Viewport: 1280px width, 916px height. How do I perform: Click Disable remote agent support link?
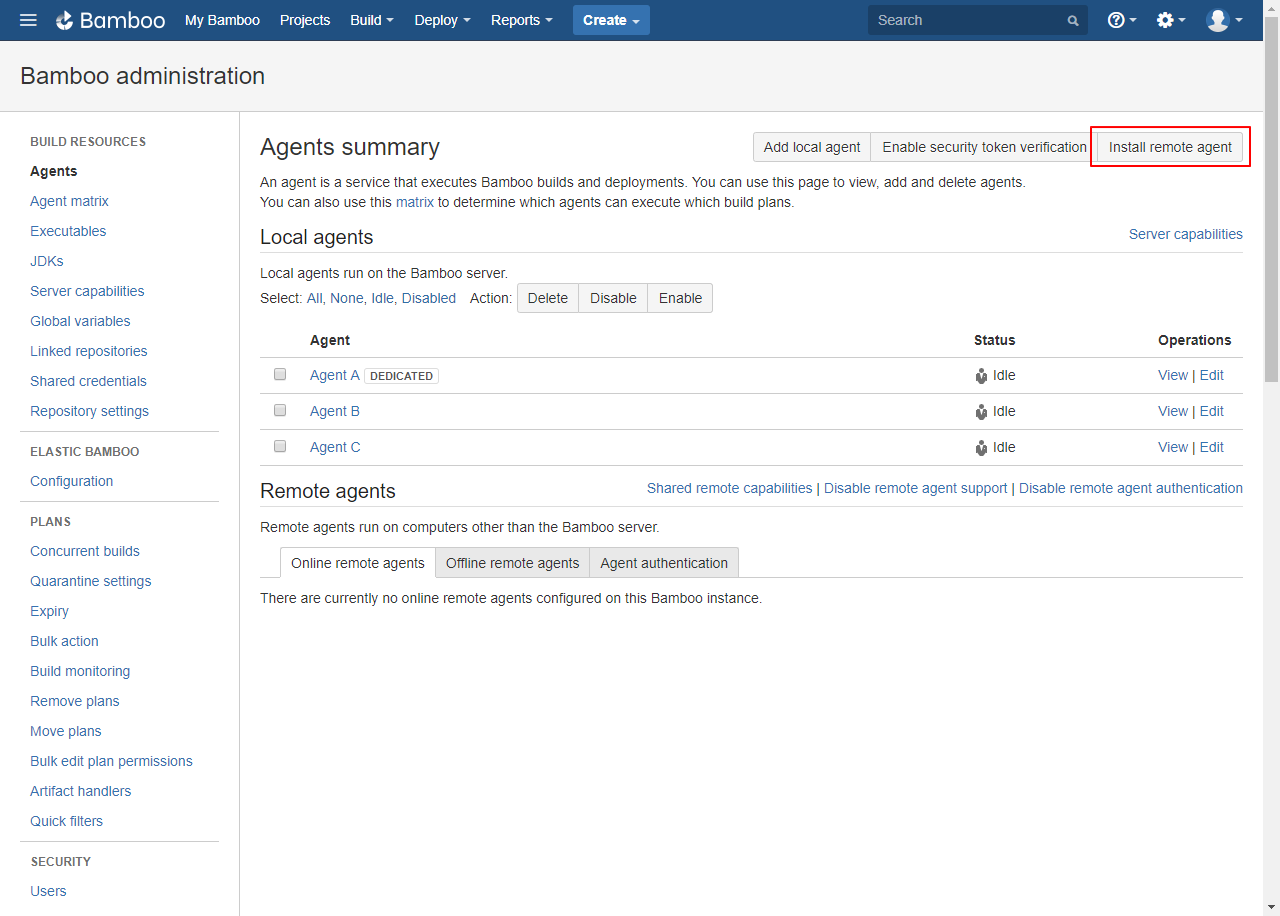pyautogui.click(x=916, y=488)
